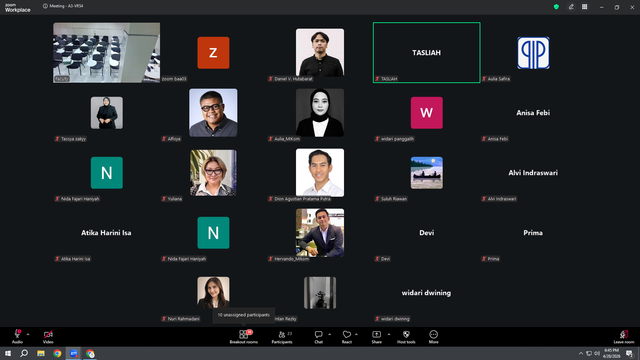The width and height of the screenshot is (640, 360).
Task: Select Yuliana's profile photo tile
Action: (213, 173)
